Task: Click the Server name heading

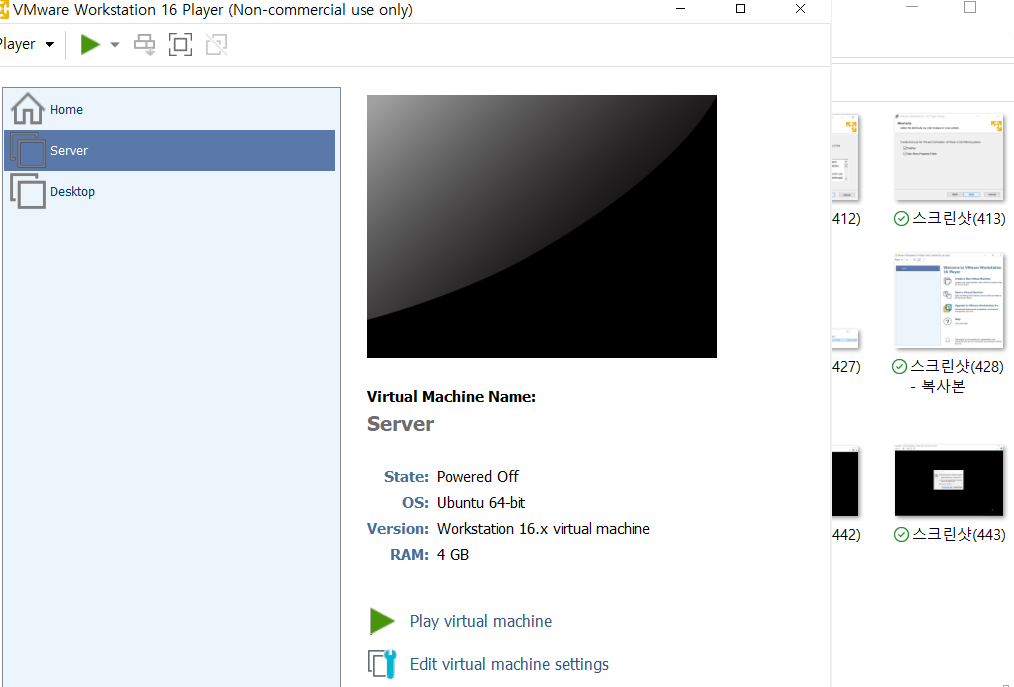Action: coord(400,424)
